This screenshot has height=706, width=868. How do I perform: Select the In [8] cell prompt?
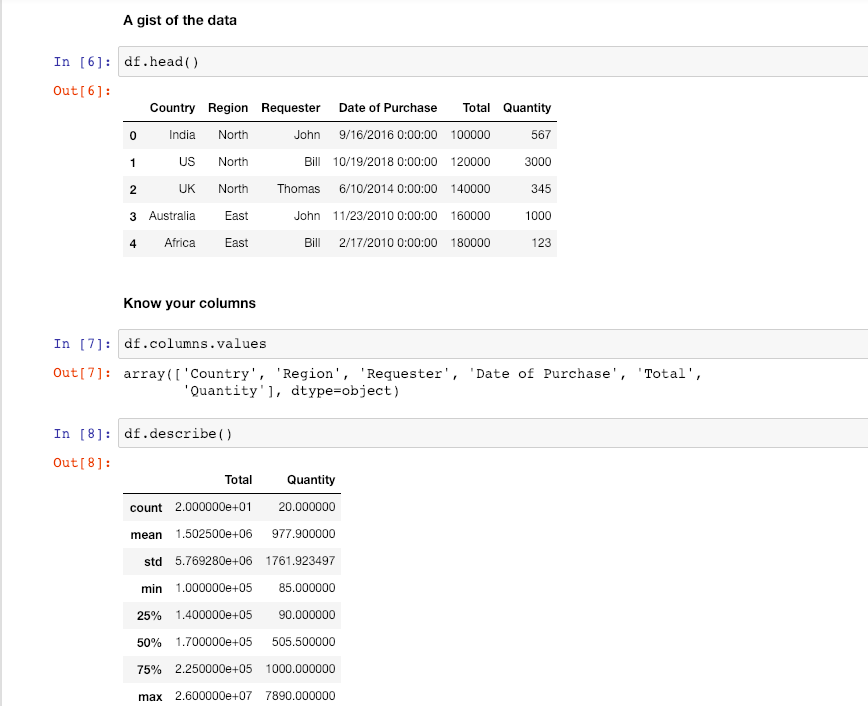(x=82, y=434)
